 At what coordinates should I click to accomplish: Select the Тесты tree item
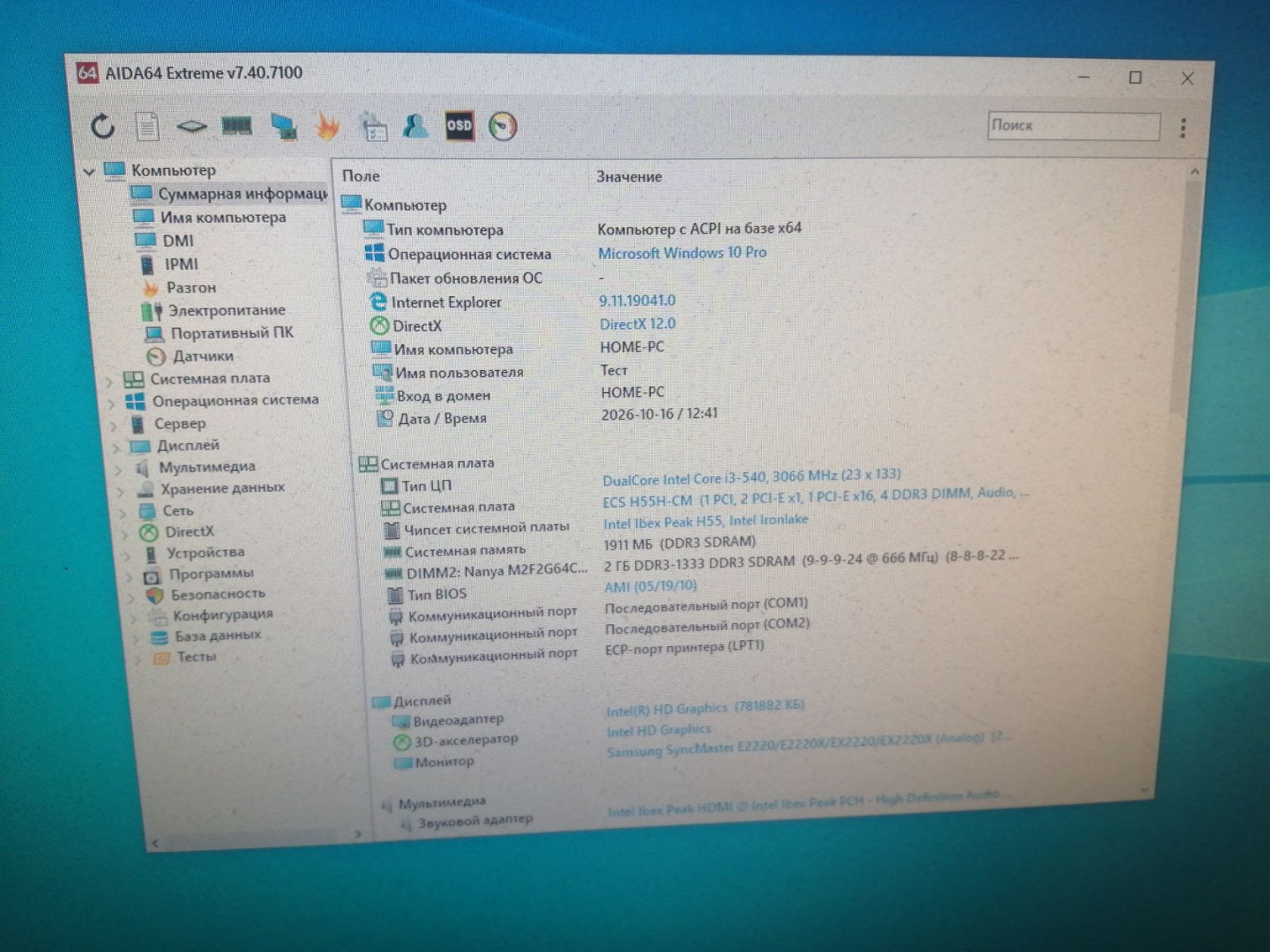tap(186, 657)
